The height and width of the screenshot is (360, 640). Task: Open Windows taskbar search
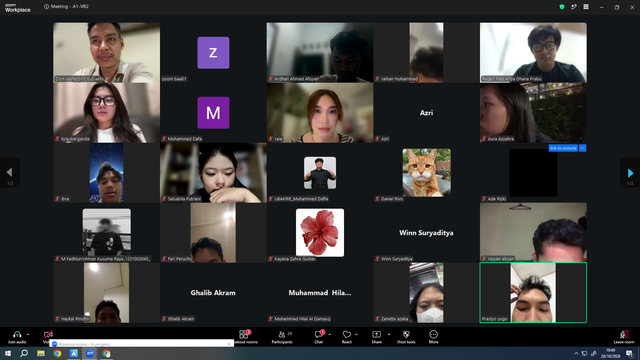pos(24,353)
